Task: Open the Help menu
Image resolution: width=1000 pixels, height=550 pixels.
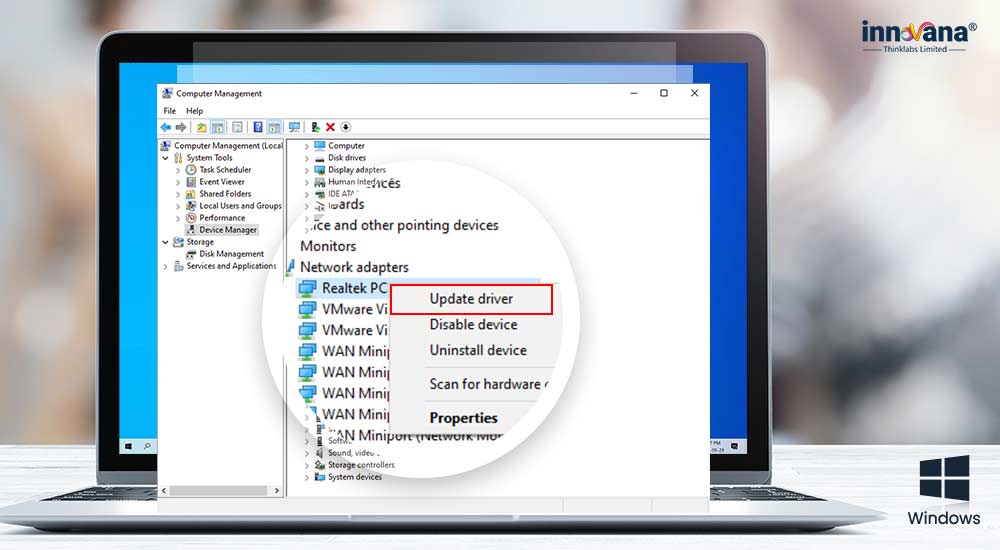Action: (x=195, y=111)
